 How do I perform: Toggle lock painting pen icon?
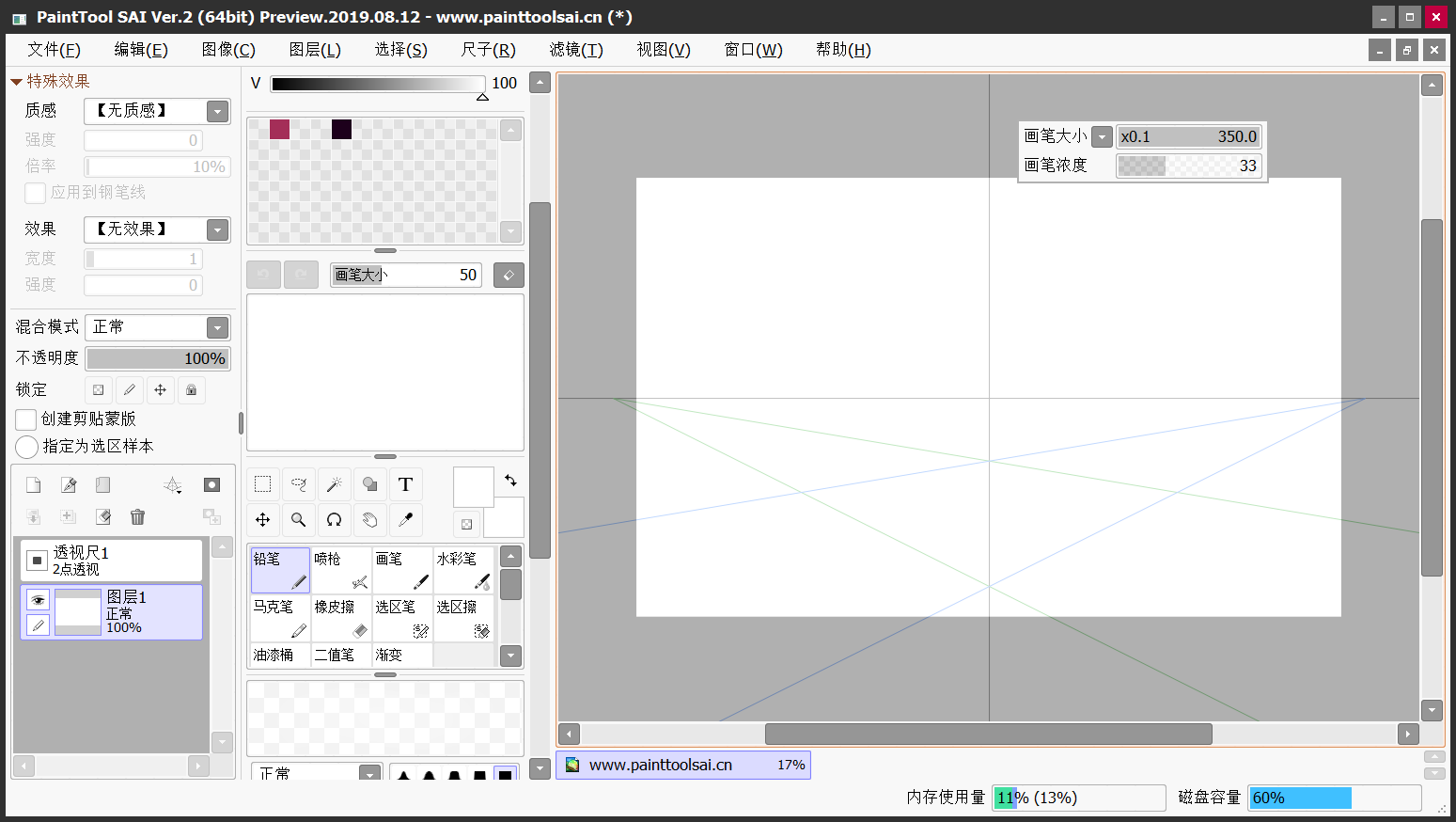click(129, 389)
